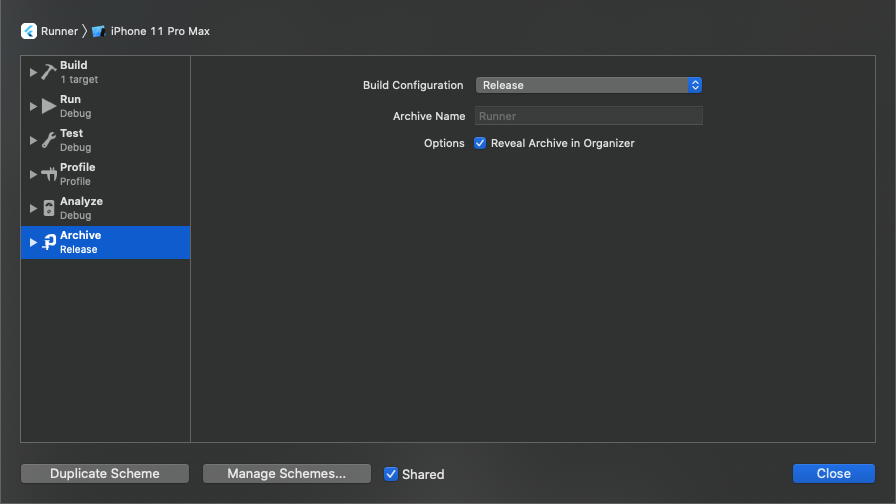Expand the Archive action disclosure triangle
Image resolution: width=896 pixels, height=504 pixels.
33,242
